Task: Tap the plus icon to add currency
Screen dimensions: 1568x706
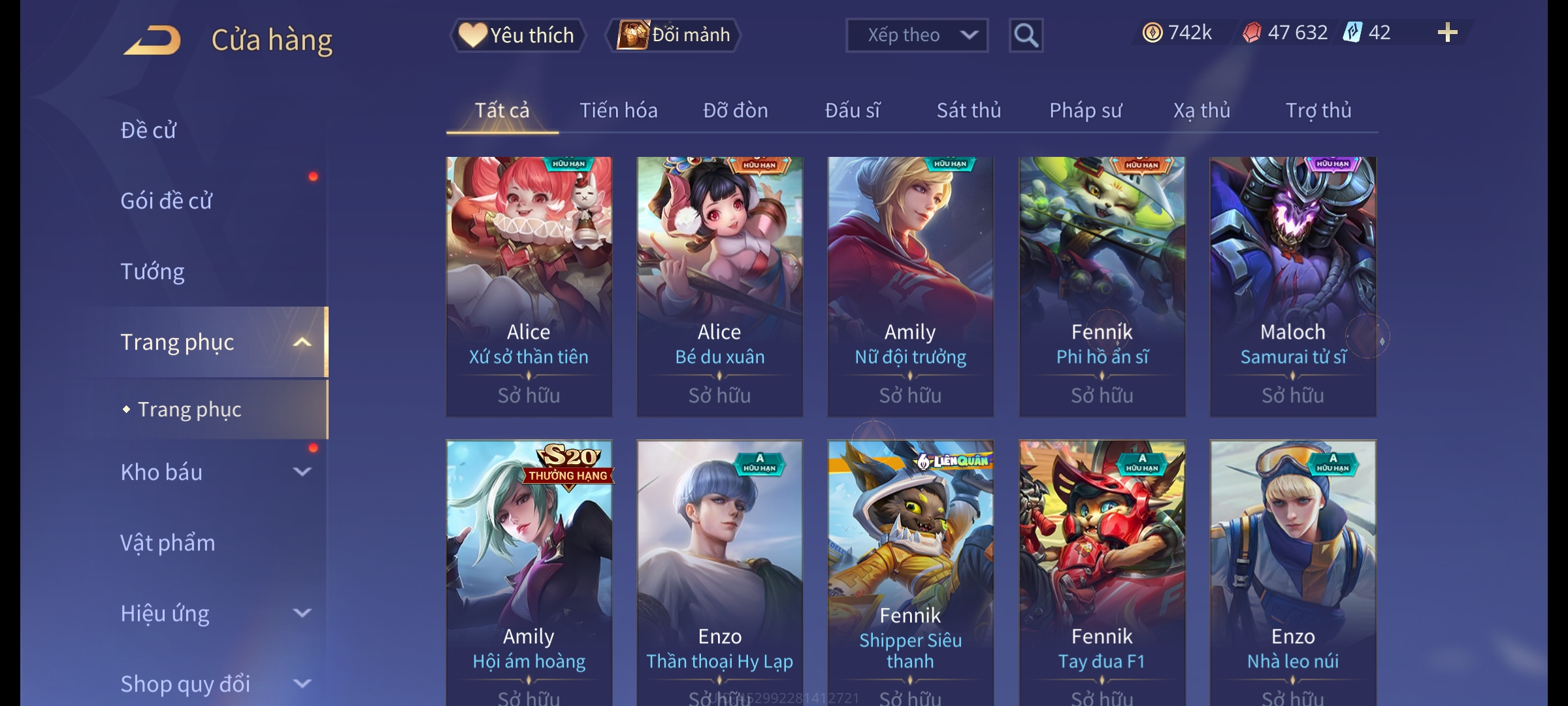Action: 1448,33
